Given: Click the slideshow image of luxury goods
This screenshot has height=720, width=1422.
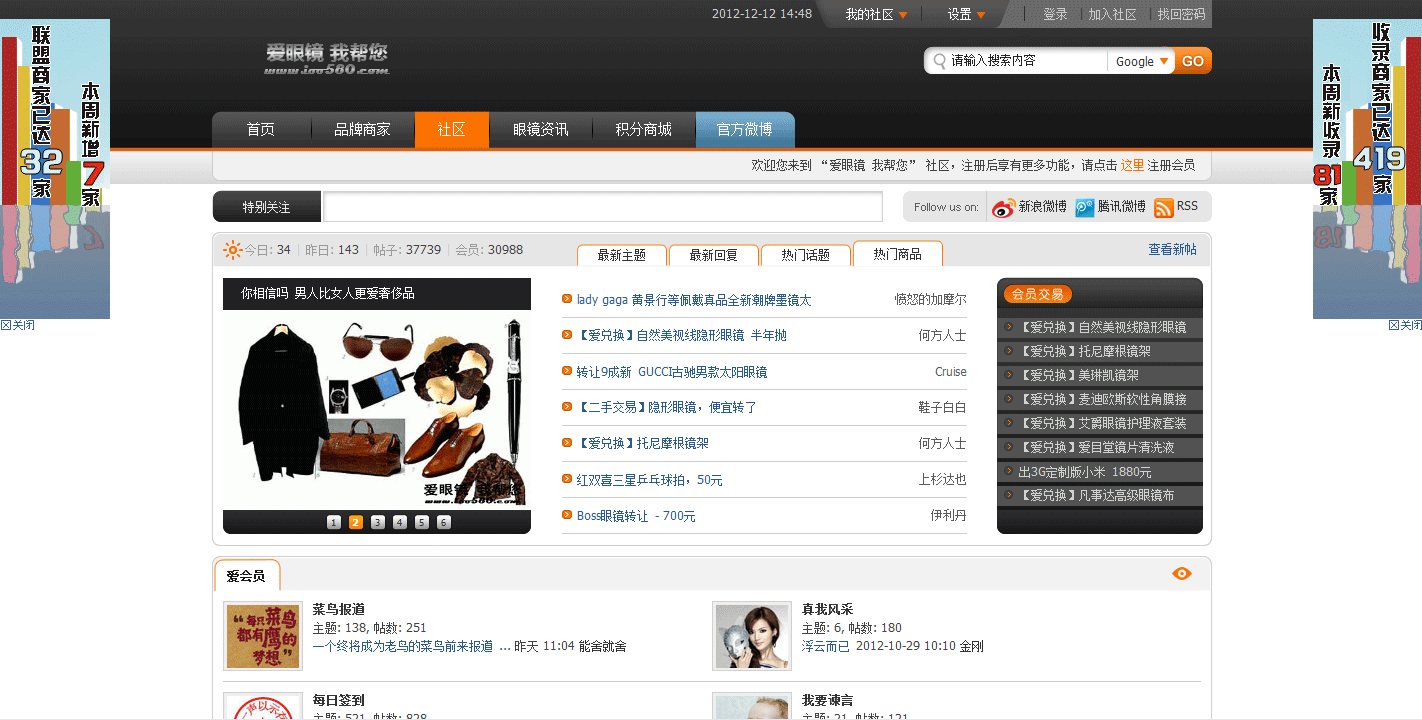Looking at the screenshot, I should pyautogui.click(x=377, y=410).
